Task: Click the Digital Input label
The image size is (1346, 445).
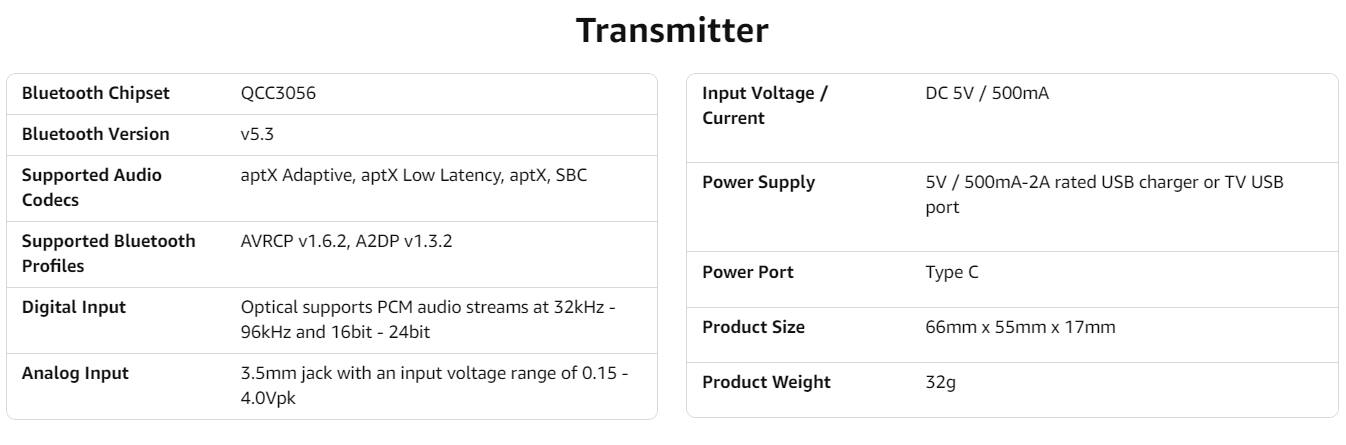Action: point(74,307)
